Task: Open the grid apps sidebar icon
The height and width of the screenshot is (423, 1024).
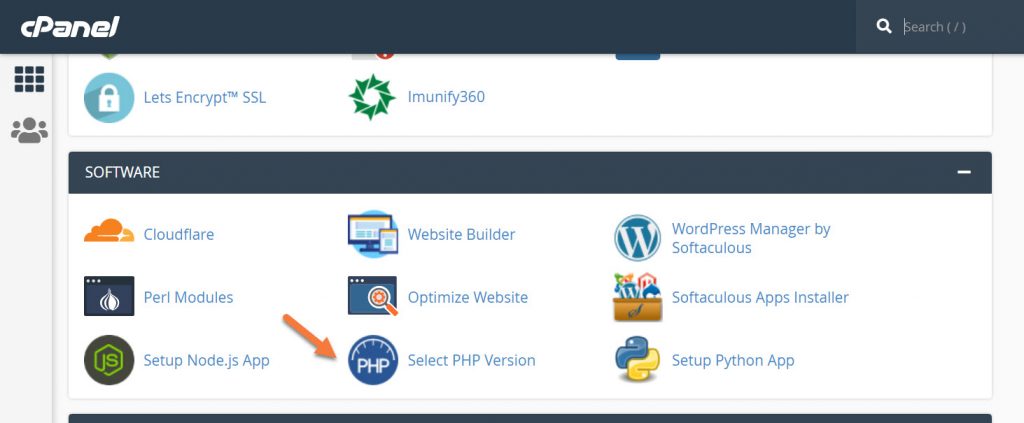Action: pos(29,80)
